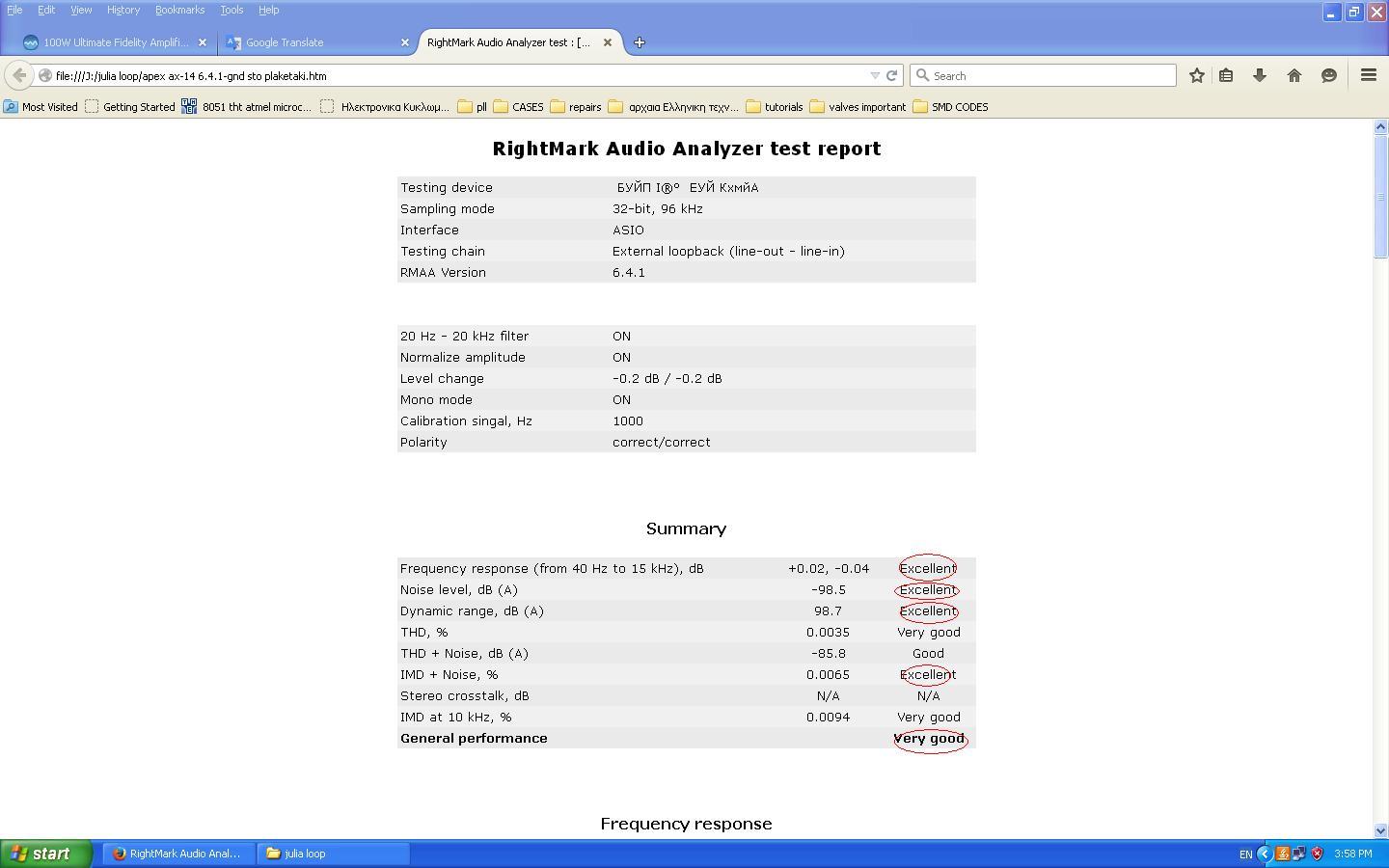Screen dimensions: 1389x868
Task: Open the Most Visited bookmarks
Action: 41,107
